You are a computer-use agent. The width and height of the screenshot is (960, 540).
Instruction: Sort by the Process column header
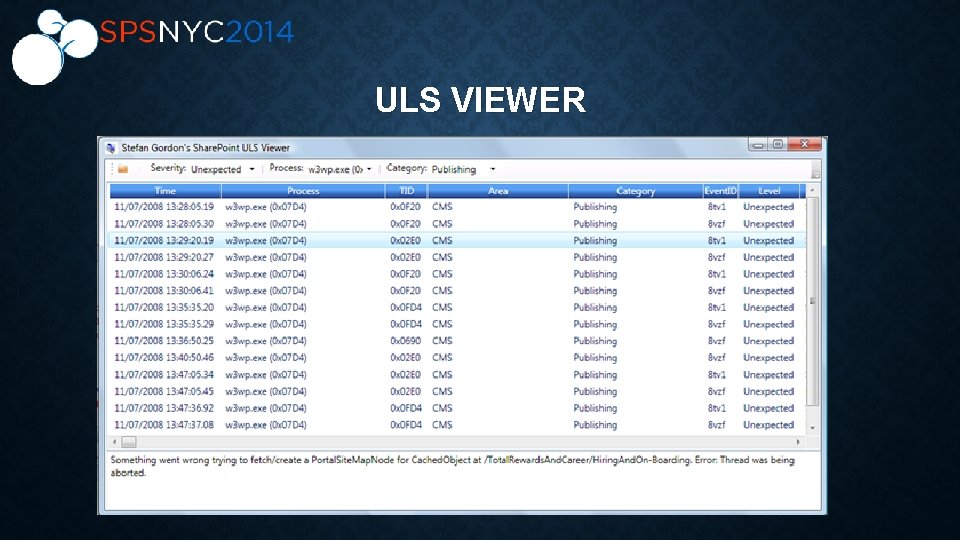point(303,190)
